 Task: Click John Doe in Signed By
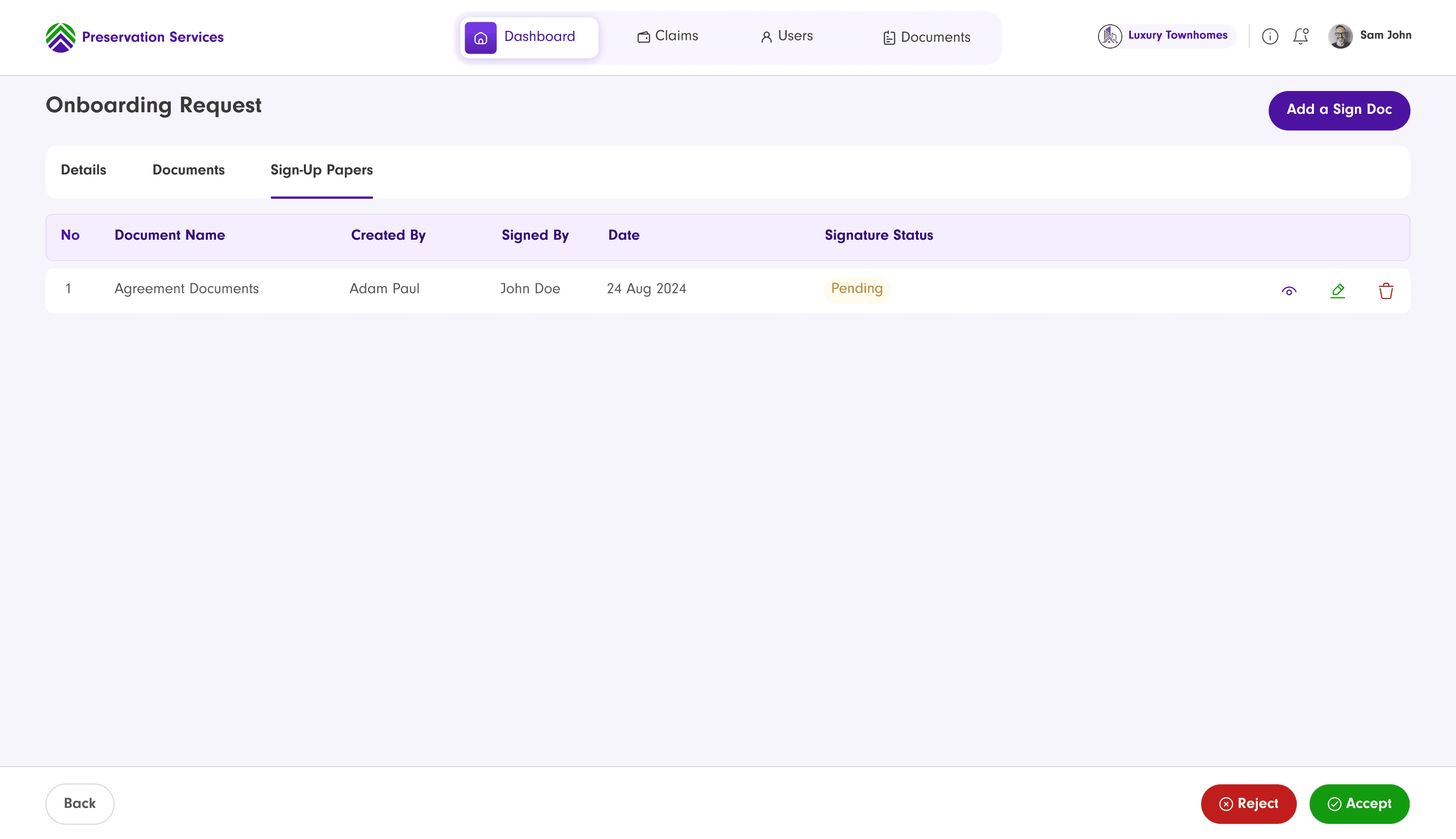pyautogui.click(x=530, y=289)
